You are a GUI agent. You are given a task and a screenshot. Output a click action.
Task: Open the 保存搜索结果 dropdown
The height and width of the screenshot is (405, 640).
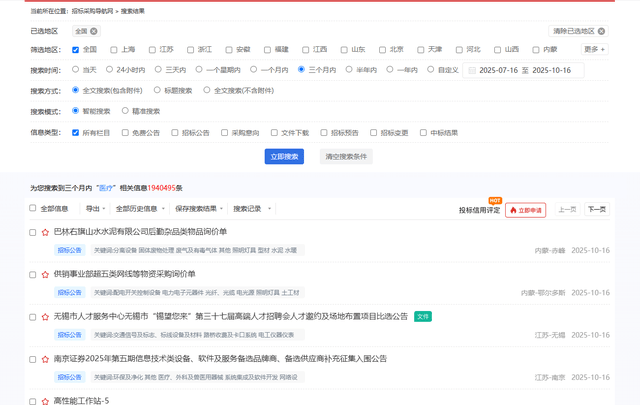[198, 209]
